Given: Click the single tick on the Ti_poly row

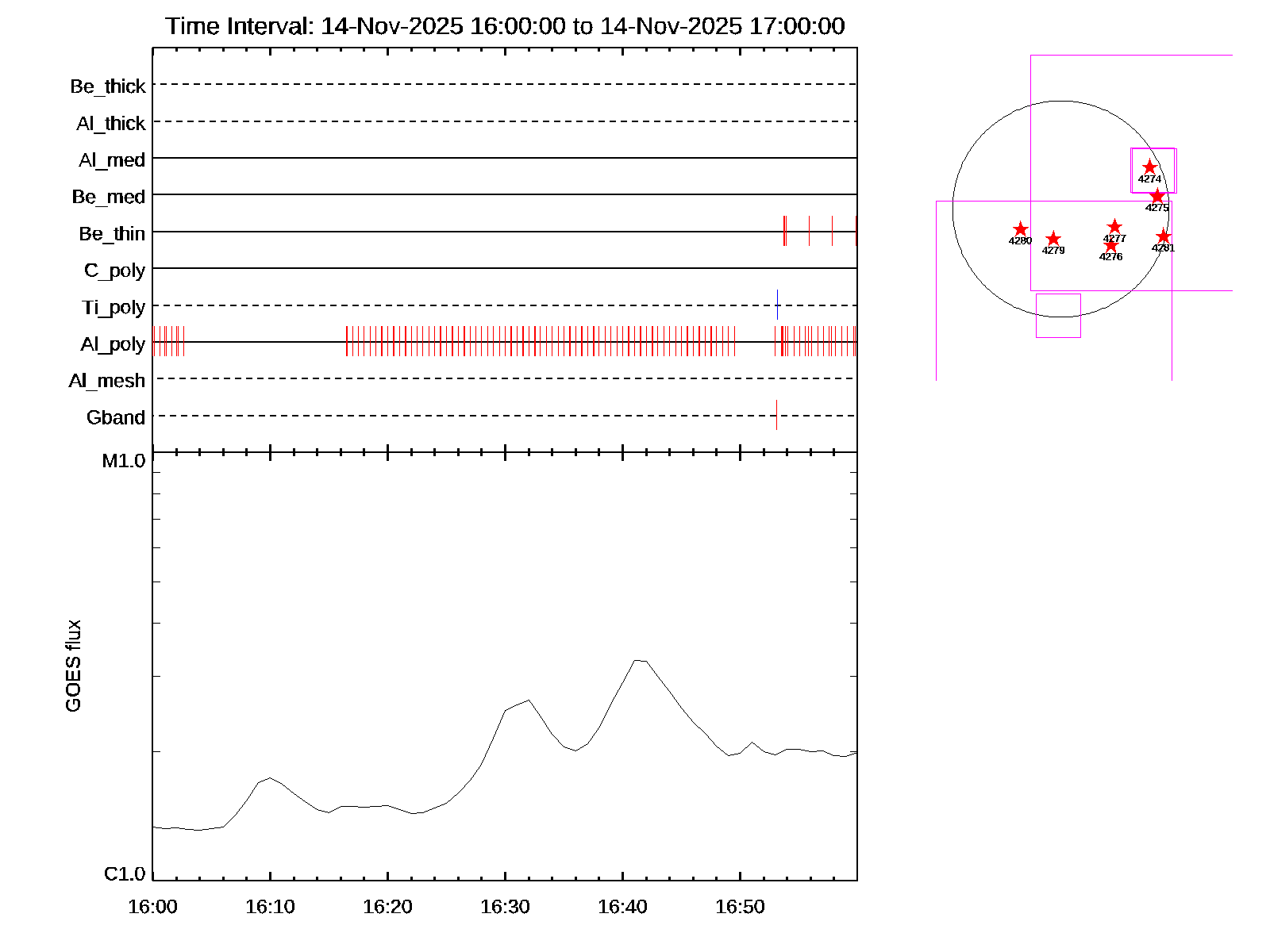Looking at the screenshot, I should point(777,305).
